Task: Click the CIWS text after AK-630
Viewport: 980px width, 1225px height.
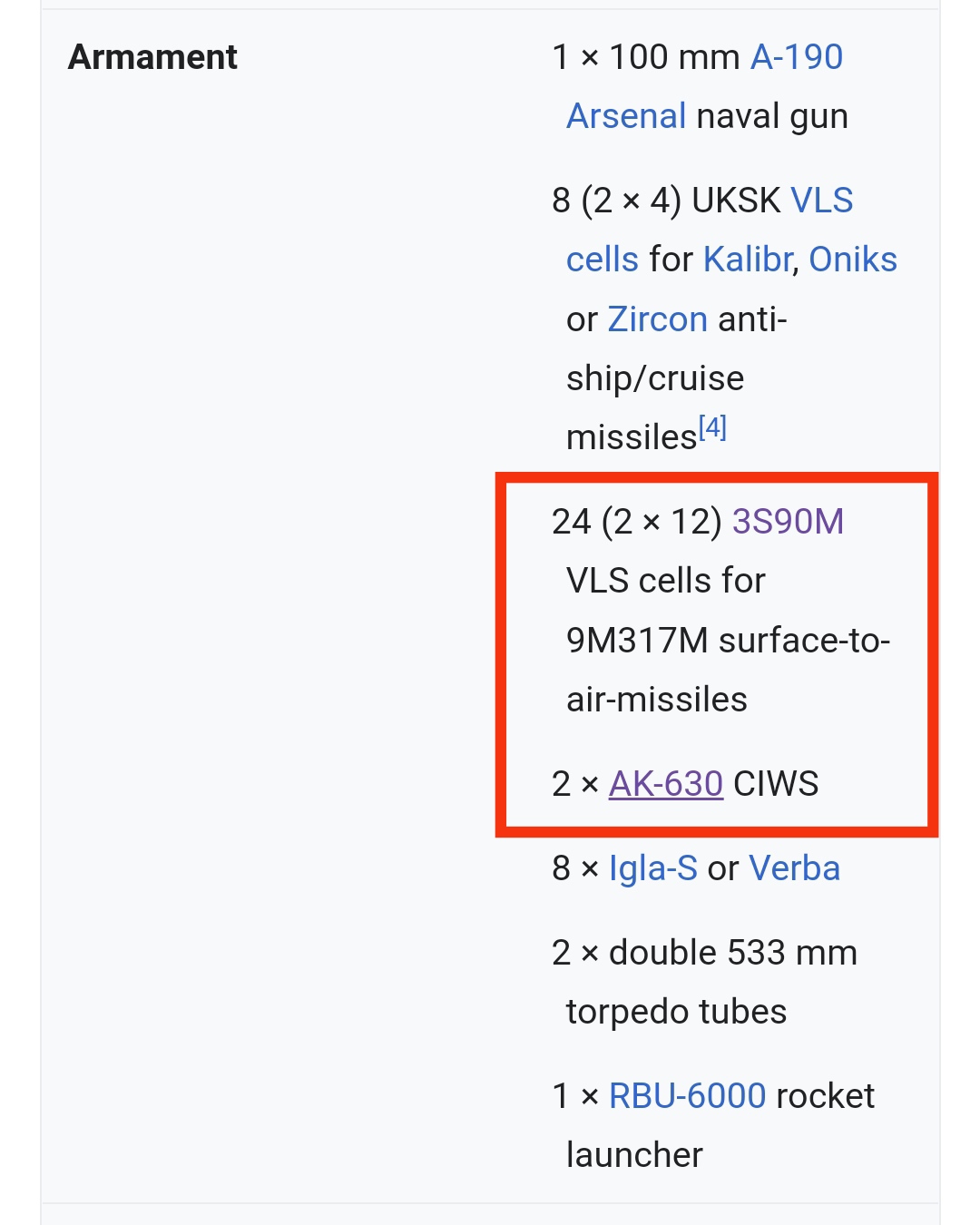Action: pyautogui.click(x=776, y=784)
